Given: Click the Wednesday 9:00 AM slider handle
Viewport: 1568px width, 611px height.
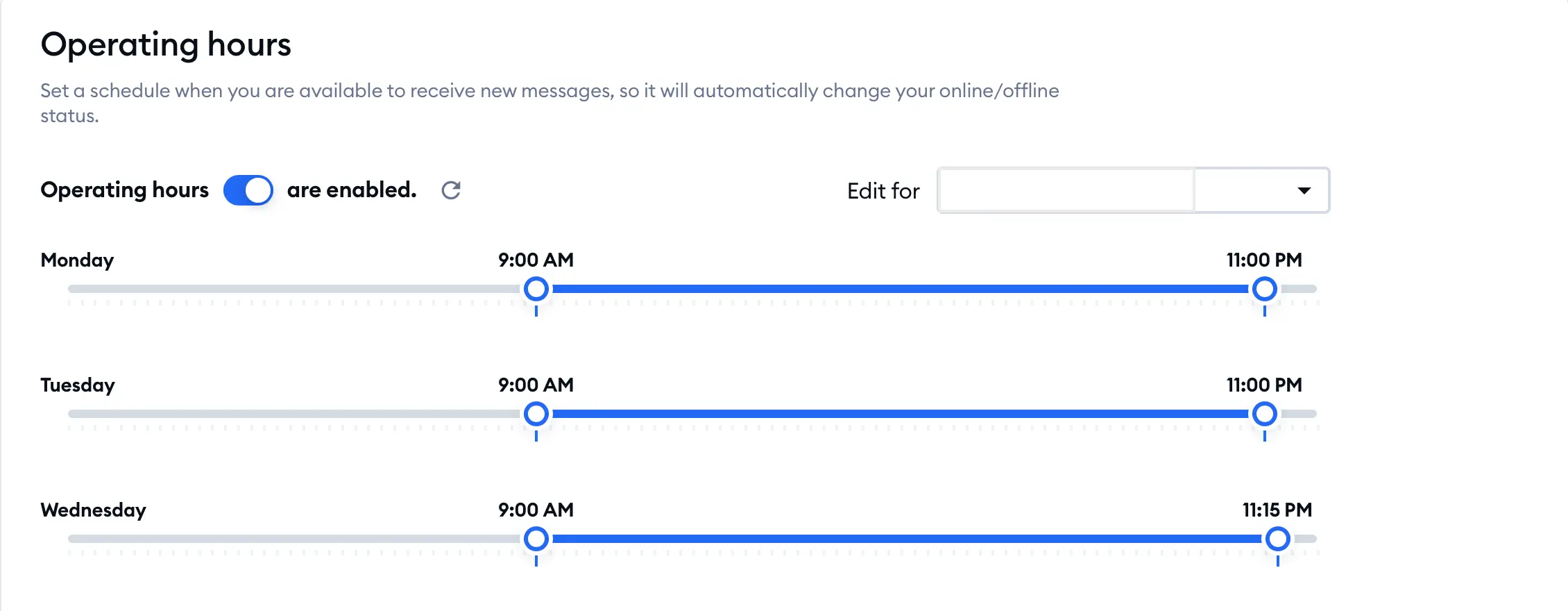Looking at the screenshot, I should pos(536,538).
